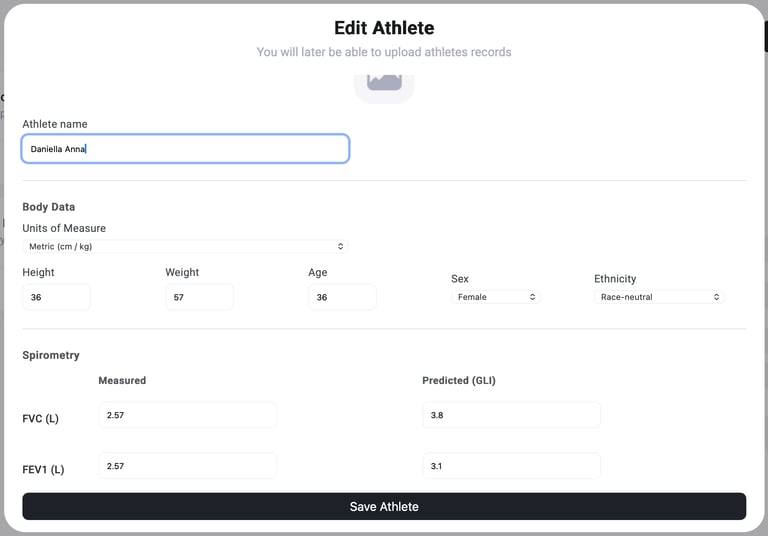Select the Weight input box
Viewport: 768px width, 536px height.
pos(199,297)
